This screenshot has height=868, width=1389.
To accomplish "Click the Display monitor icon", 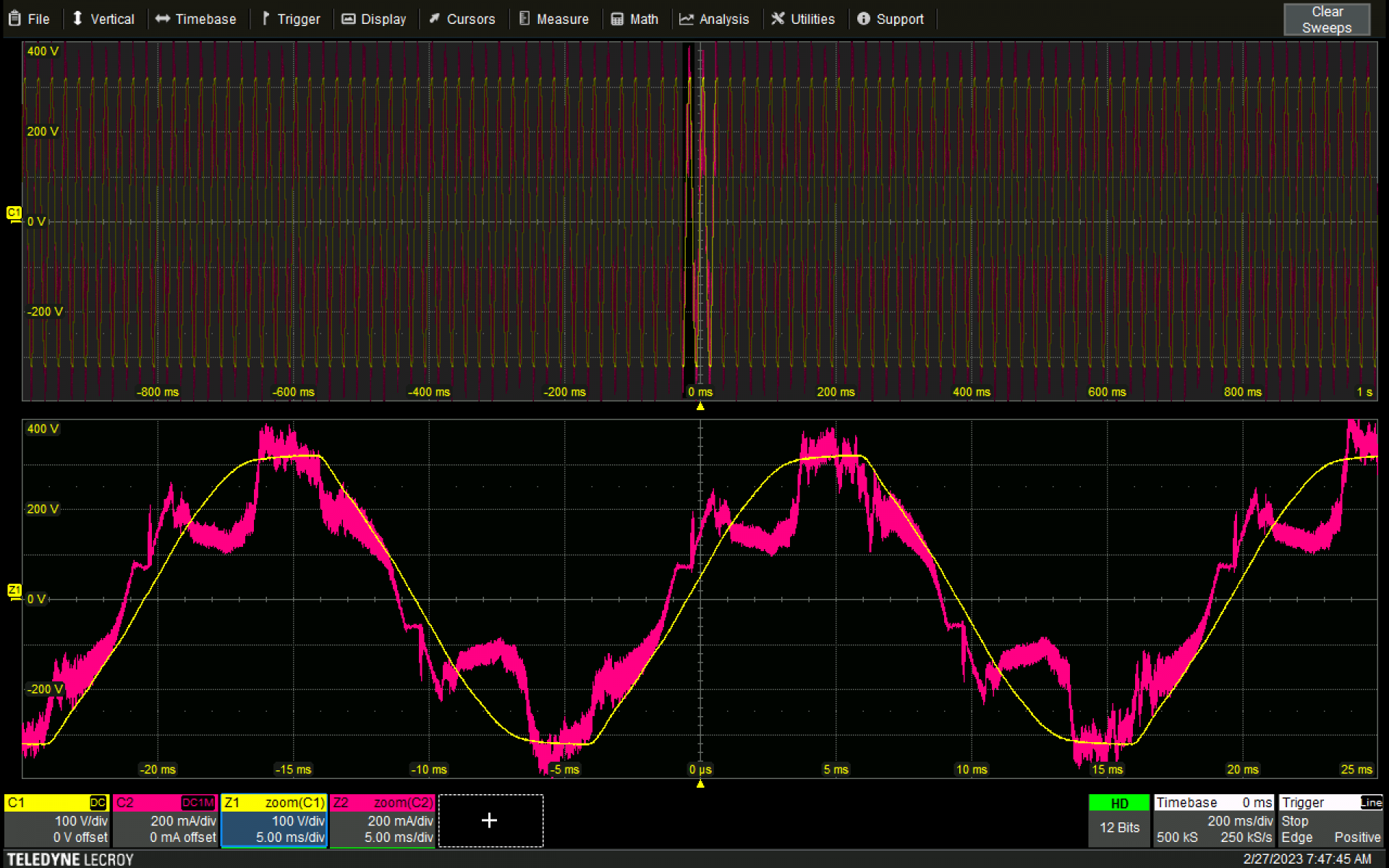I will tap(349, 19).
